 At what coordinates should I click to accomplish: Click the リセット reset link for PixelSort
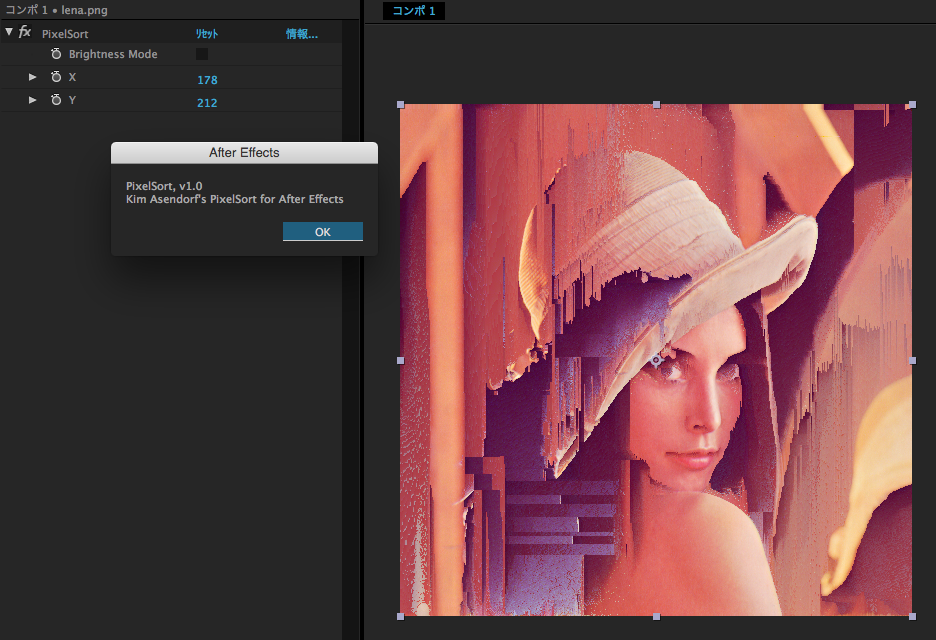coord(207,34)
